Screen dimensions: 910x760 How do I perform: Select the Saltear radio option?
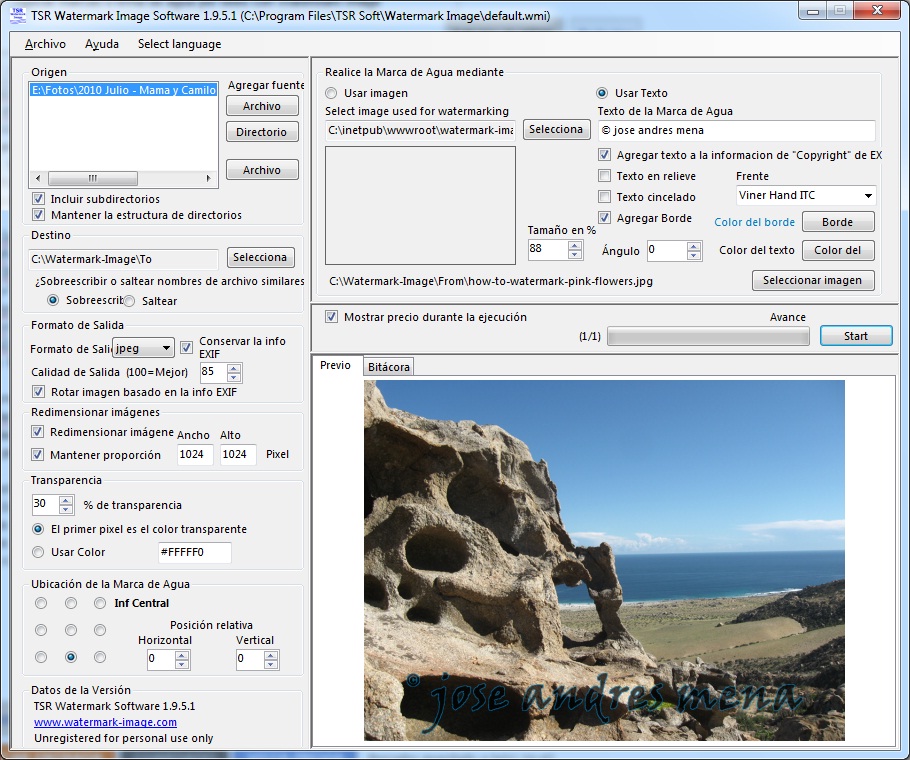129,301
